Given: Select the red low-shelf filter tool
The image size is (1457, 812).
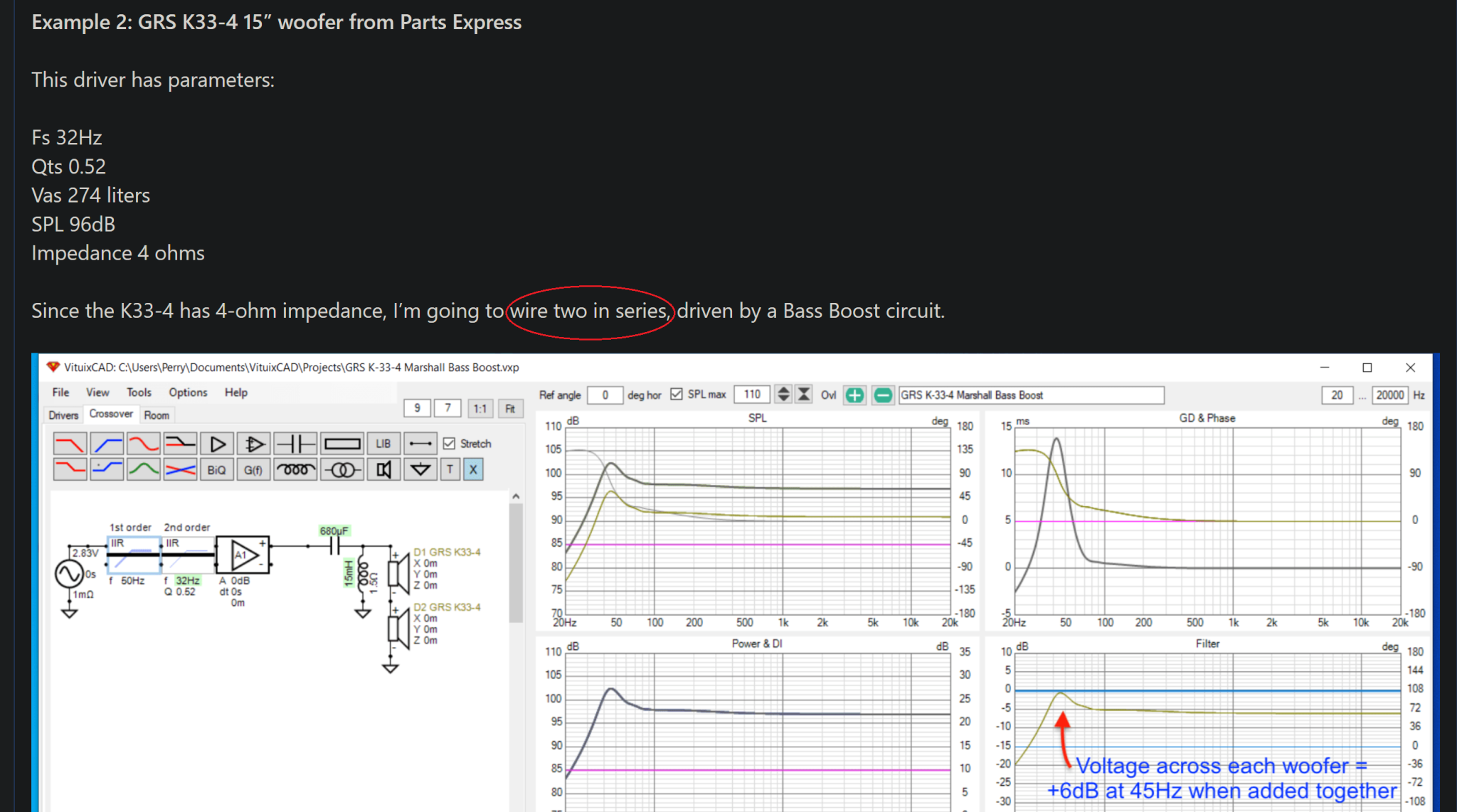Looking at the screenshot, I should point(70,469).
